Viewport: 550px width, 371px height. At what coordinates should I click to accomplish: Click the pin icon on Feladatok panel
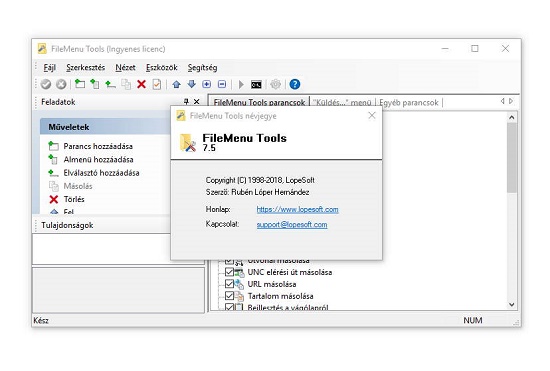tap(186, 102)
